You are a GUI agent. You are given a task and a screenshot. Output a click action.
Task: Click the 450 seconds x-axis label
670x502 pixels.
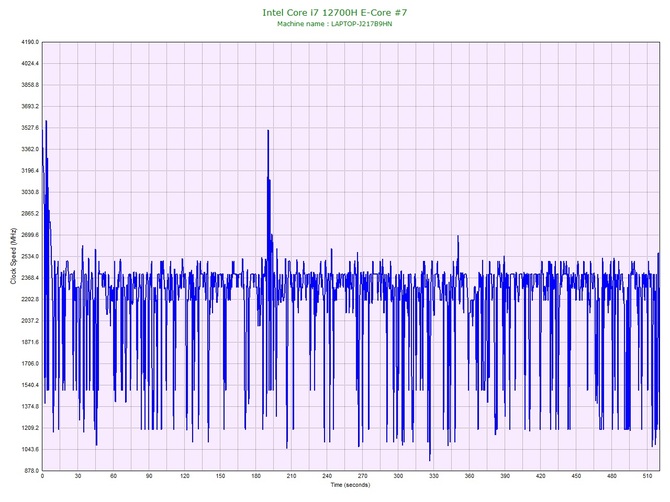(x=576, y=476)
